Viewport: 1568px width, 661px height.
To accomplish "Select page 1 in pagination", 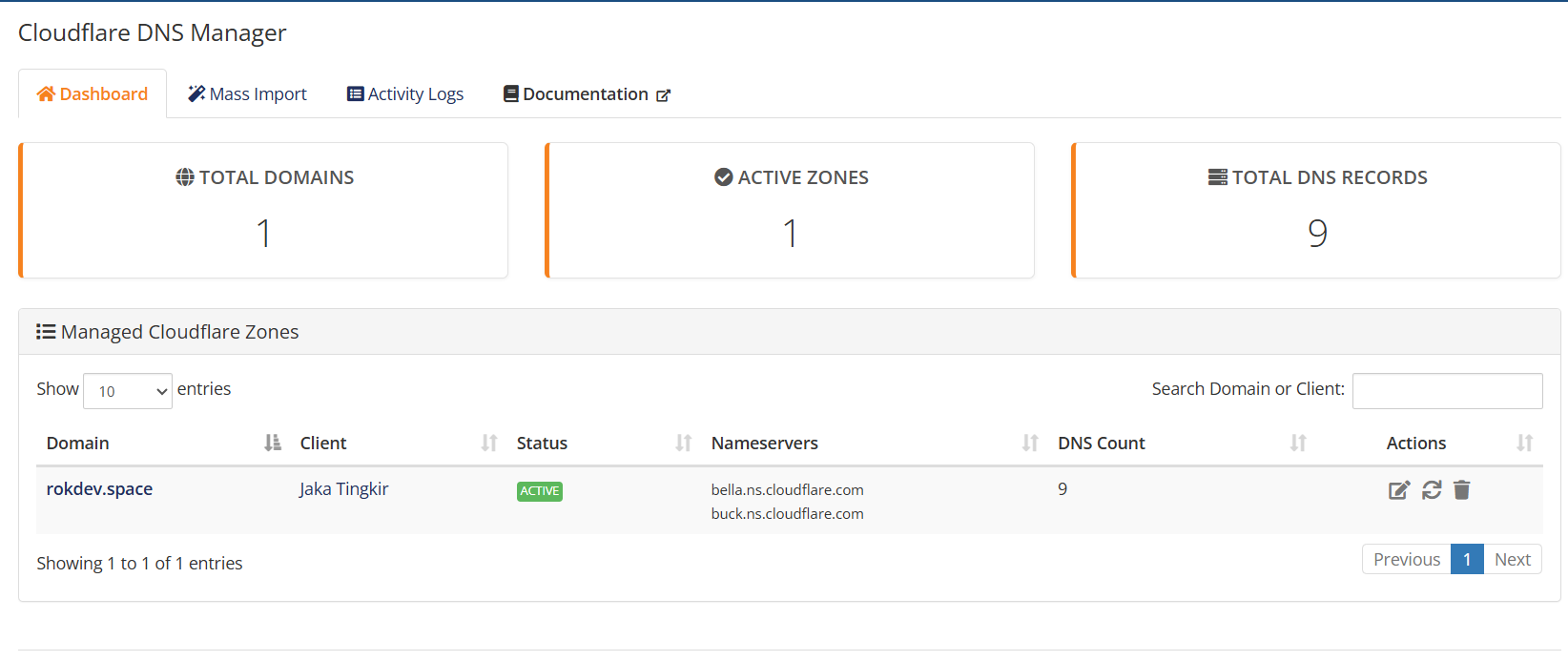I will [x=1467, y=560].
